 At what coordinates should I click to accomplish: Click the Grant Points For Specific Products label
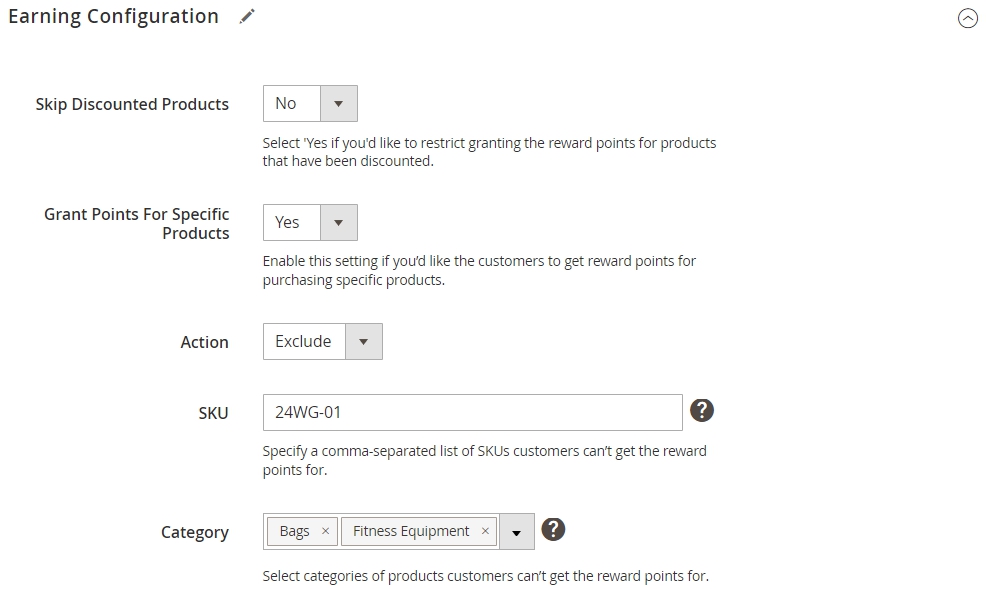tap(136, 223)
